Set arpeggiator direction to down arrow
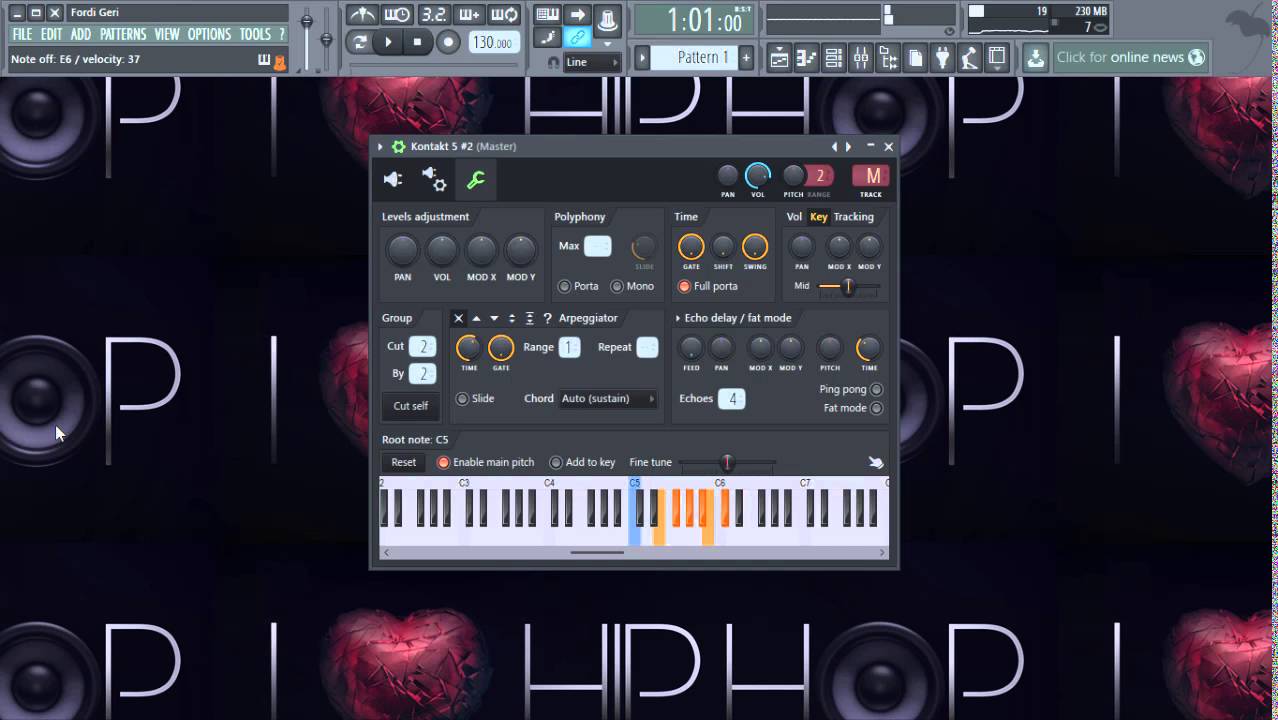 494,318
